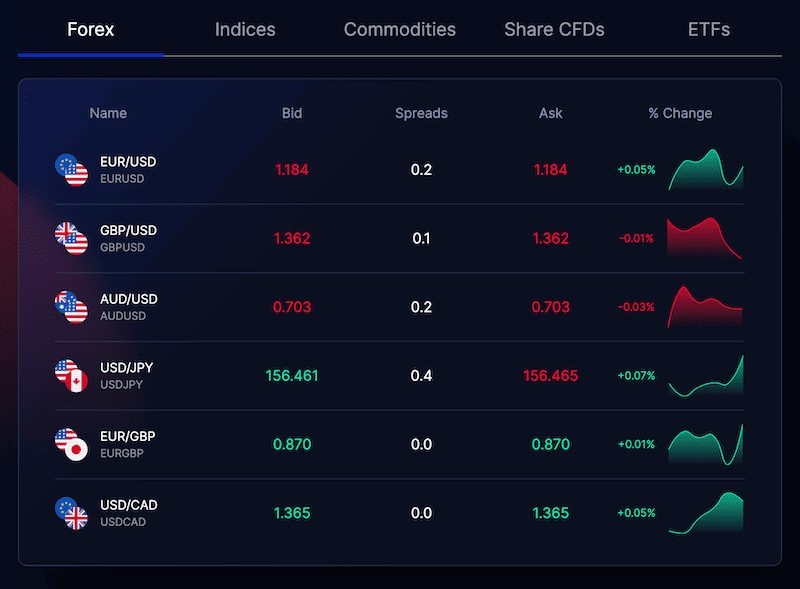
Task: Open the EUR/USD green trend chart
Action: tap(706, 170)
